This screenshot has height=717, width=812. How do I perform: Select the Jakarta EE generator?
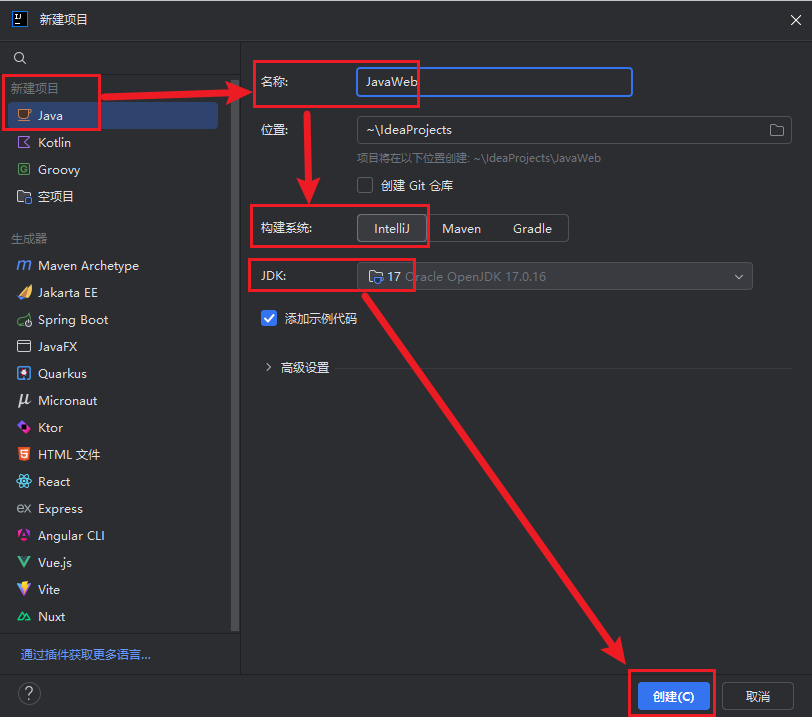click(x=113, y=292)
